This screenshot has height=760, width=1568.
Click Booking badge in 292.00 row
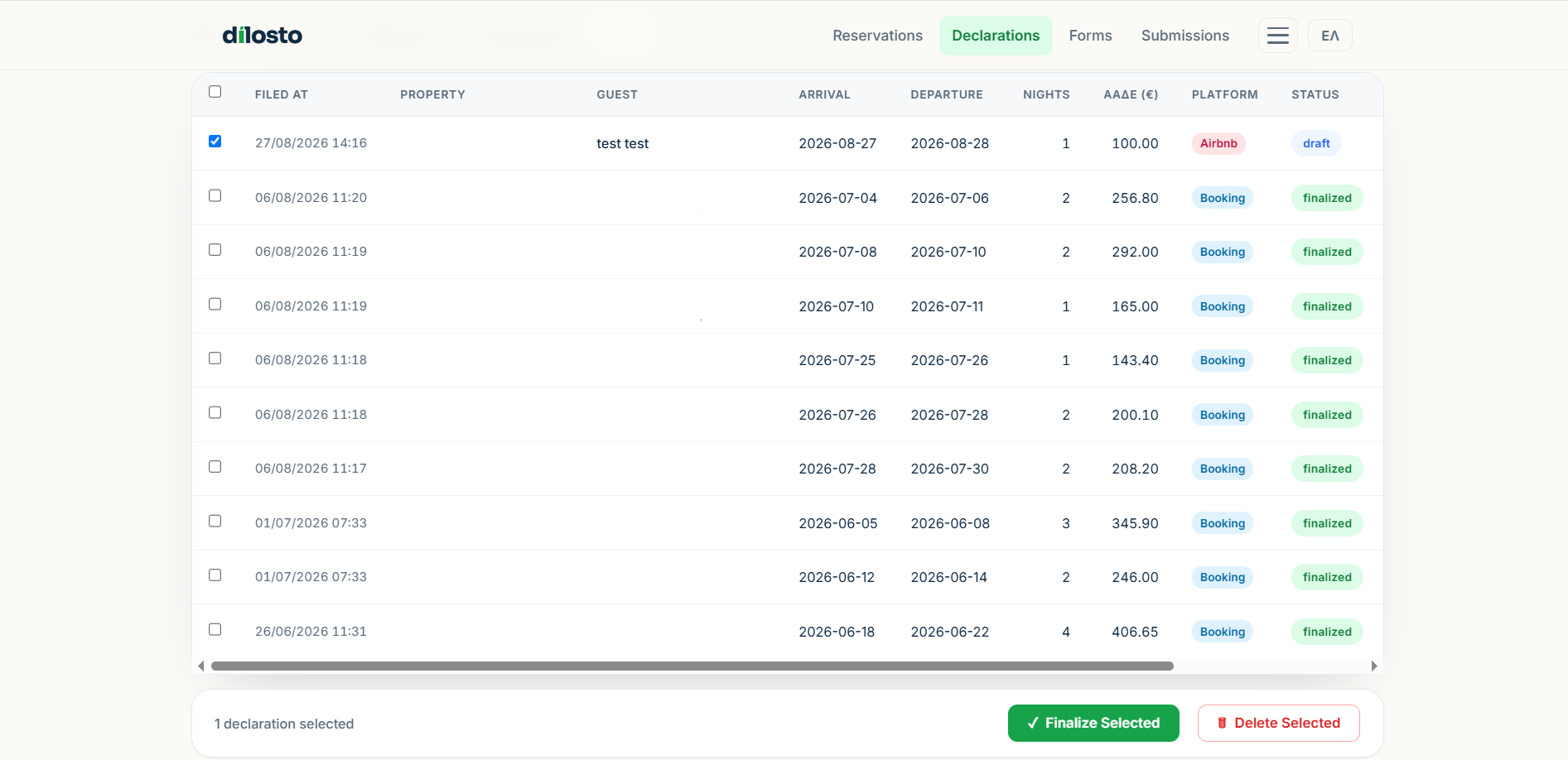point(1223,252)
